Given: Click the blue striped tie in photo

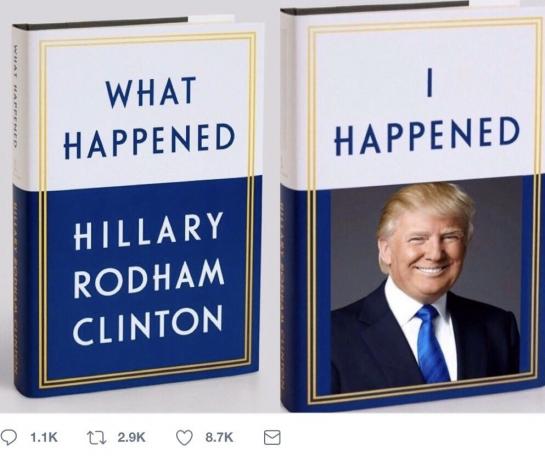Looking at the screenshot, I should point(432,343).
